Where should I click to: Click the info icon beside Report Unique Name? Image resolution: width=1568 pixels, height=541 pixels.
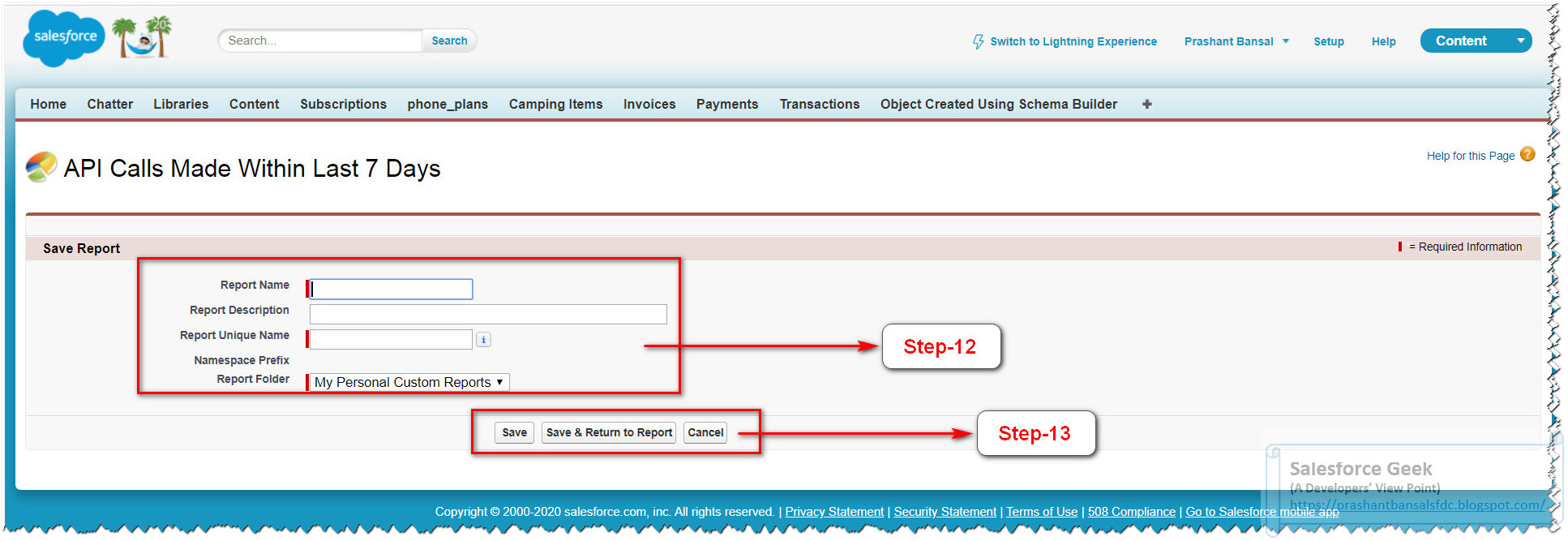[x=483, y=340]
